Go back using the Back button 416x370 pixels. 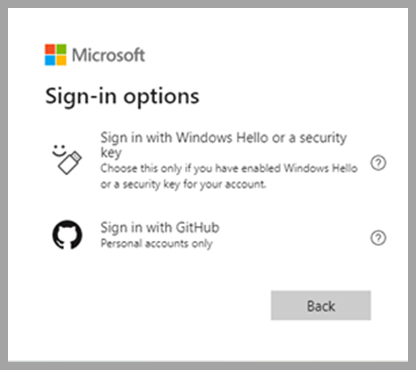pyautogui.click(x=321, y=305)
